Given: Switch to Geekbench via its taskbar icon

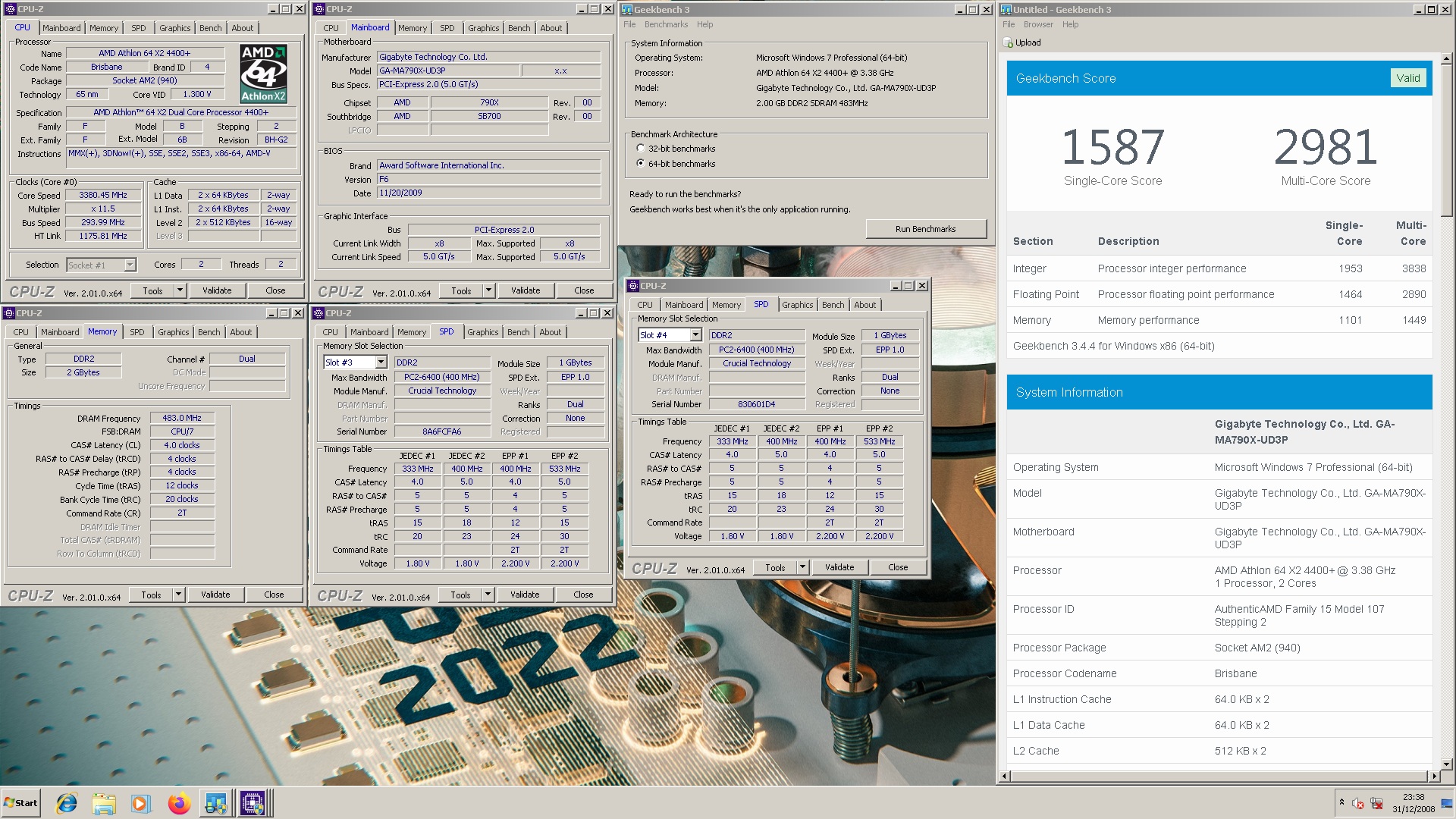Looking at the screenshot, I should pos(216,803).
